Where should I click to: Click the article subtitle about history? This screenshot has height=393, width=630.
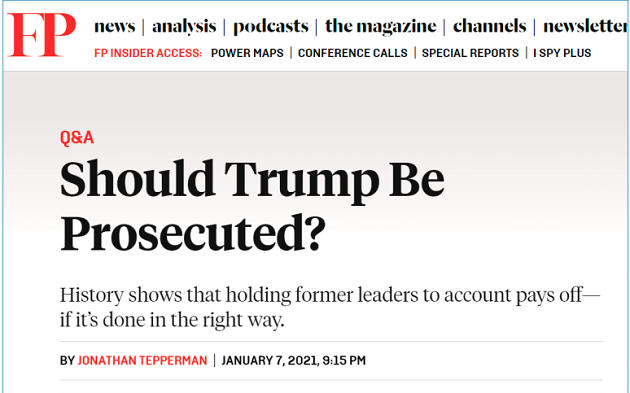tap(330, 307)
